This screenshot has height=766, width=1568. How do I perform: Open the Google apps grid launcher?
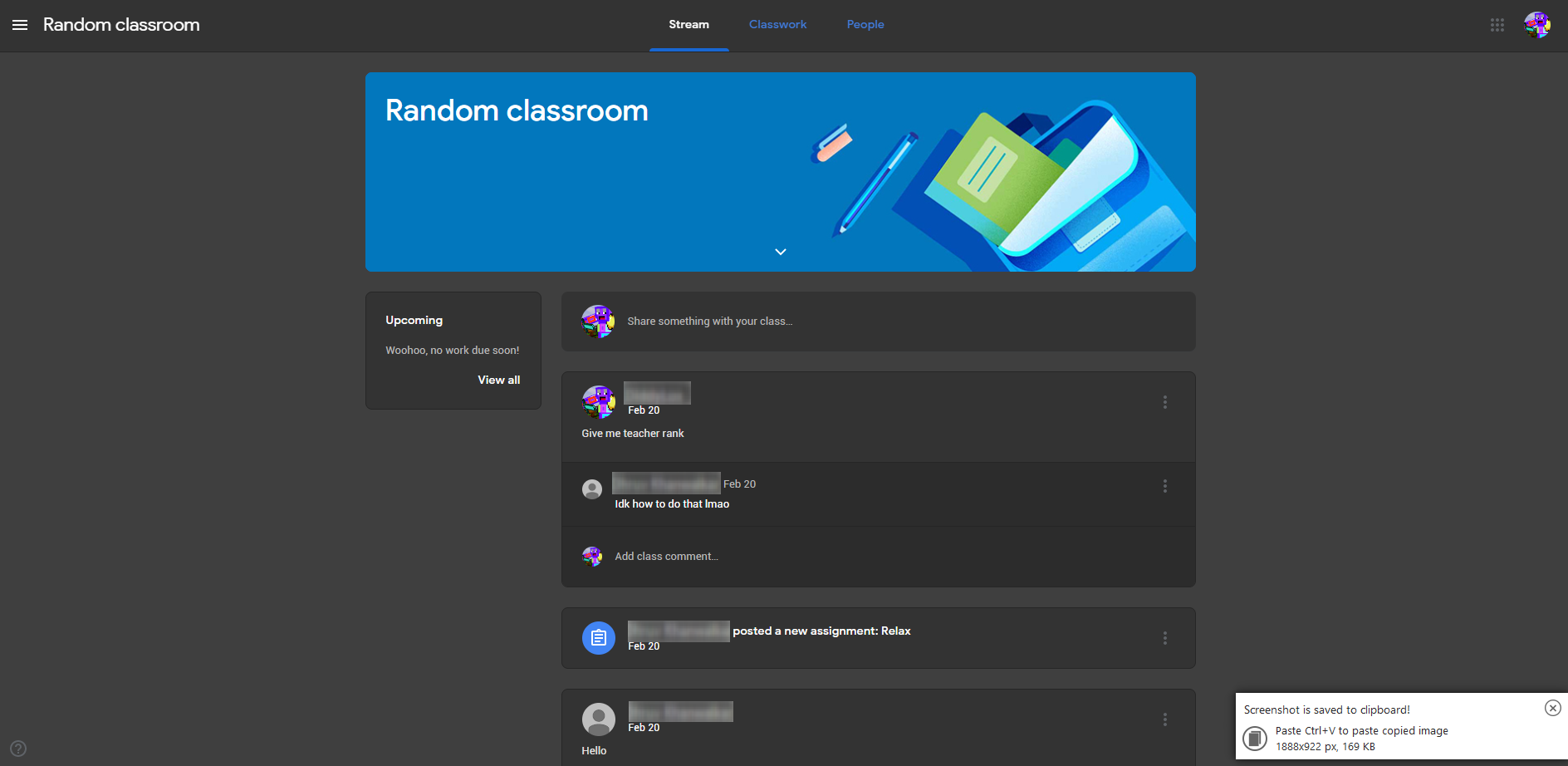1497,25
